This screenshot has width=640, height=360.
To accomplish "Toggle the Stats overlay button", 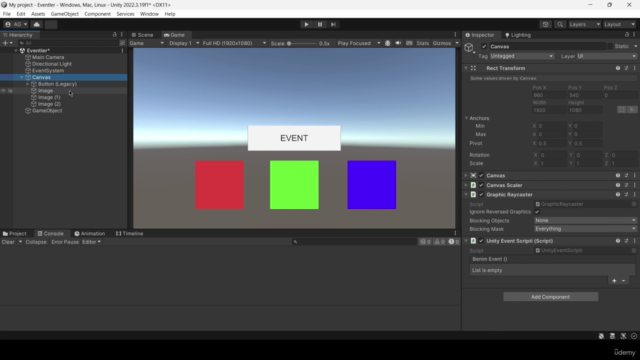I will 422,43.
